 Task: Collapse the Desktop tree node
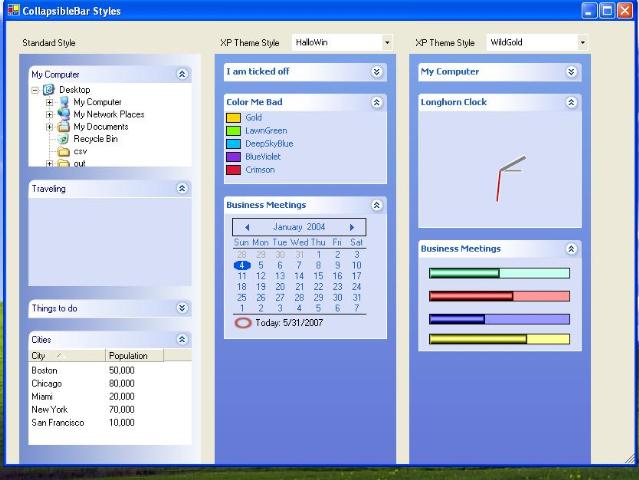(x=35, y=90)
